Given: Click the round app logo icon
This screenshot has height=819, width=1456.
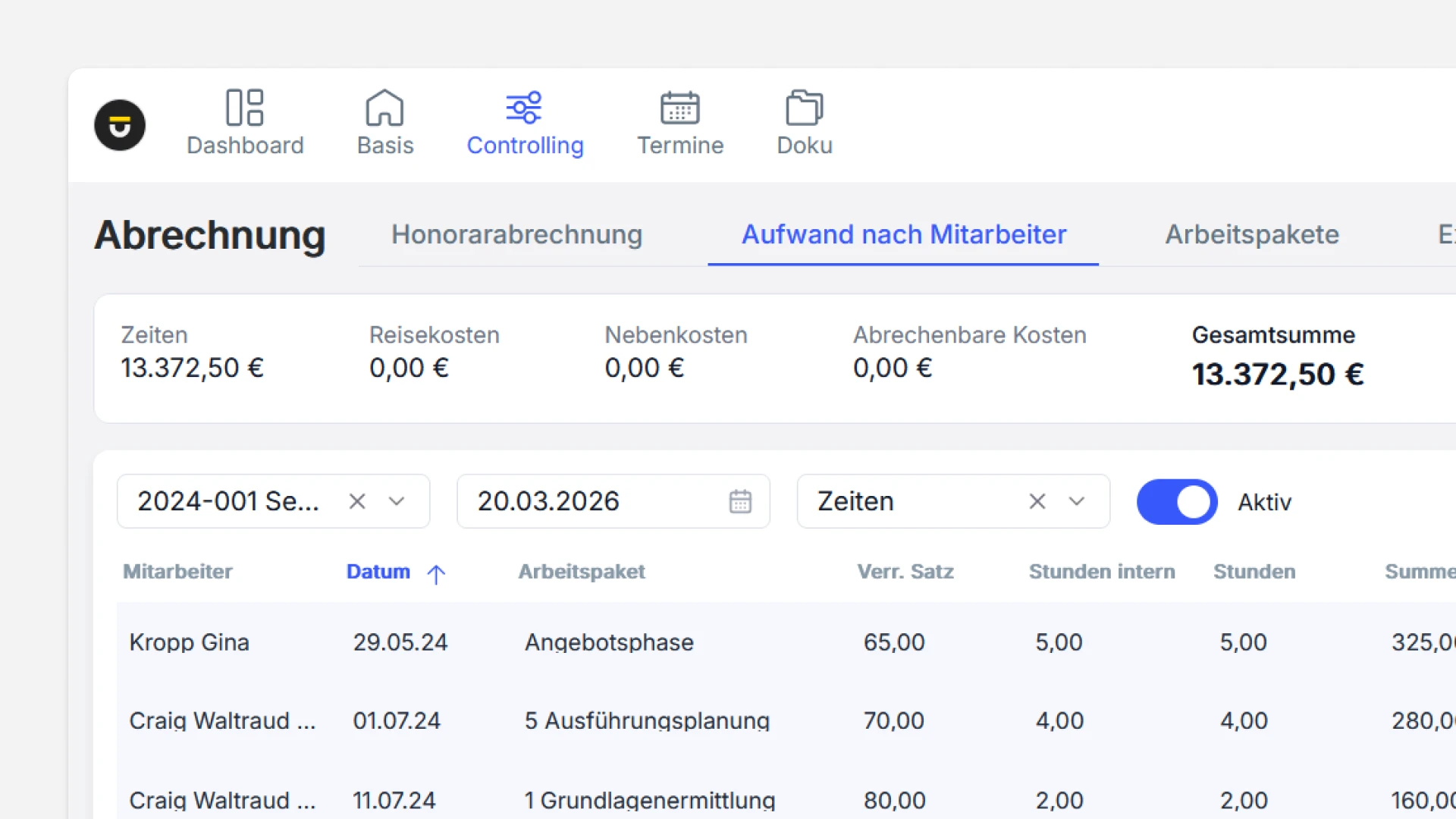Looking at the screenshot, I should (x=120, y=125).
